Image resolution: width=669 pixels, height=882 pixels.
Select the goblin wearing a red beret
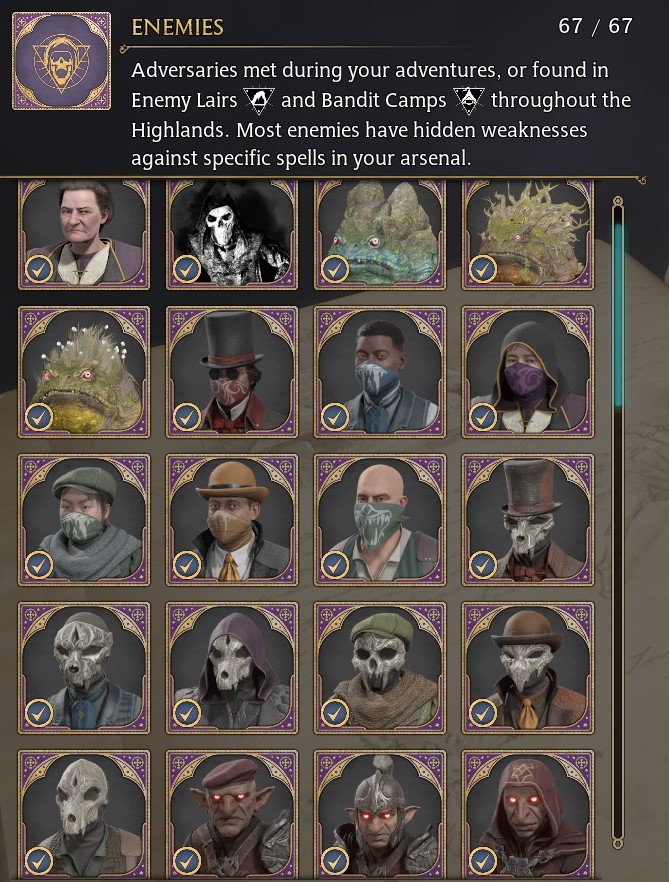pos(232,814)
